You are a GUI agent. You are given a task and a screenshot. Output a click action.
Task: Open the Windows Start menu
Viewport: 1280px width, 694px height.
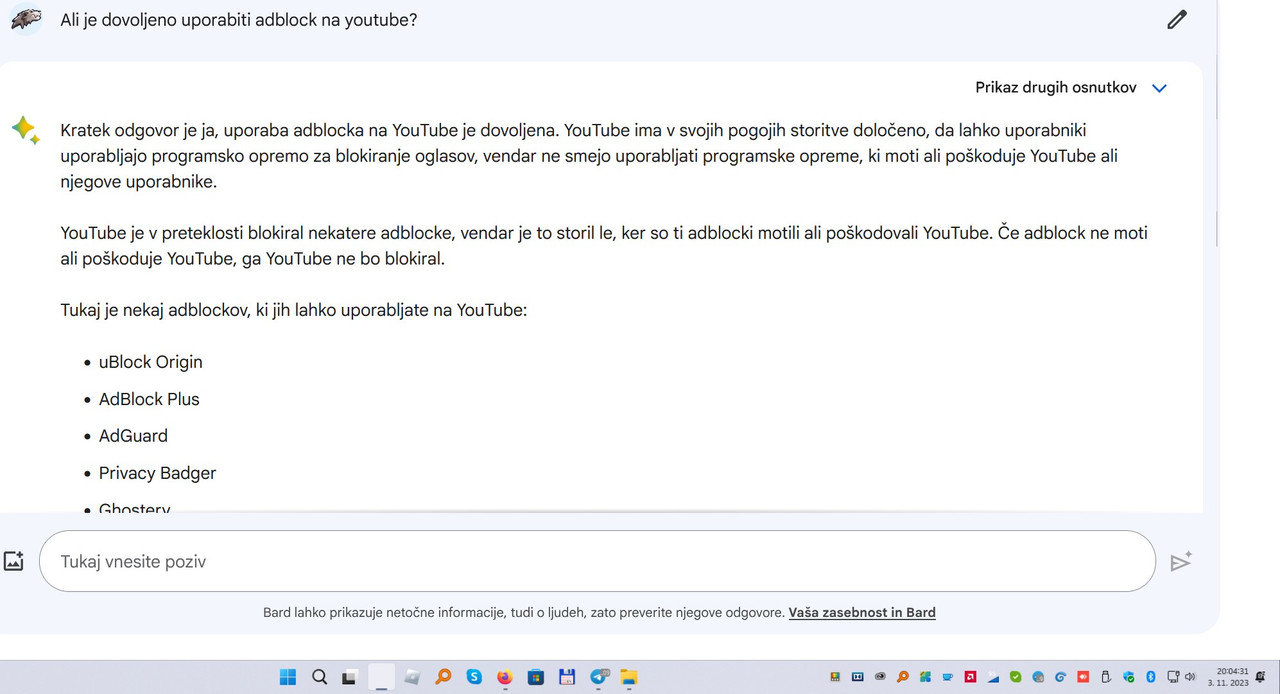point(288,677)
